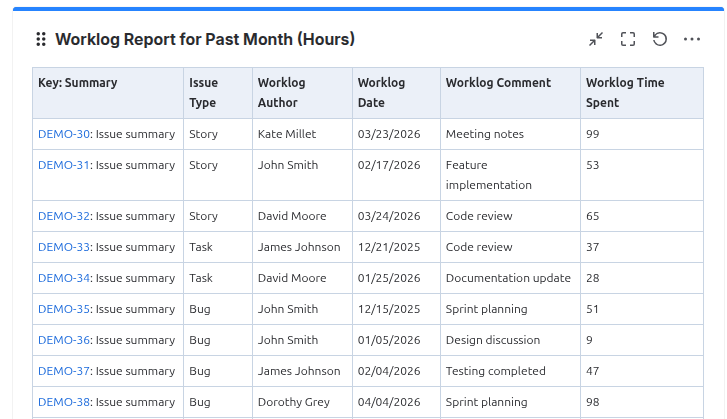The width and height of the screenshot is (727, 419).
Task: Select Sprint planning in the DEMO-38 row
Action: [x=486, y=402]
